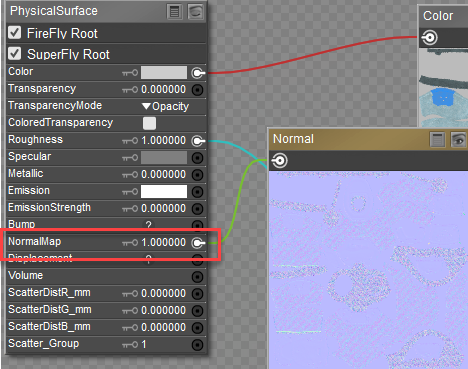Open TransparencyMode Opacity dropdown
The width and height of the screenshot is (468, 369).
pyautogui.click(x=165, y=106)
